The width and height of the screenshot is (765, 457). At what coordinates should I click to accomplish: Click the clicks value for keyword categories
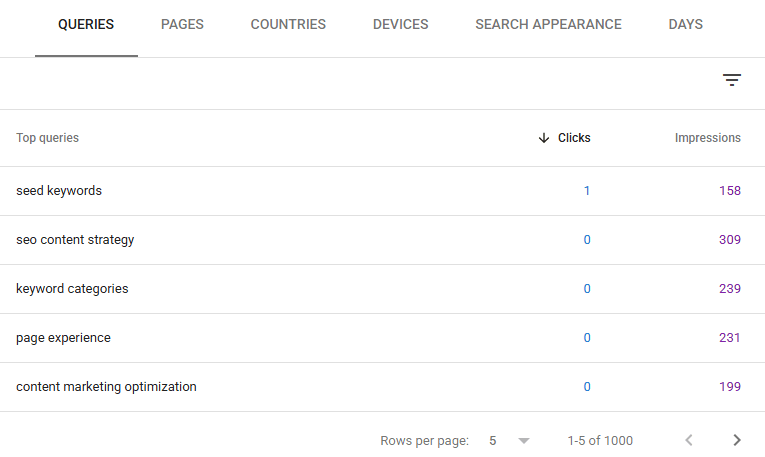click(x=587, y=289)
